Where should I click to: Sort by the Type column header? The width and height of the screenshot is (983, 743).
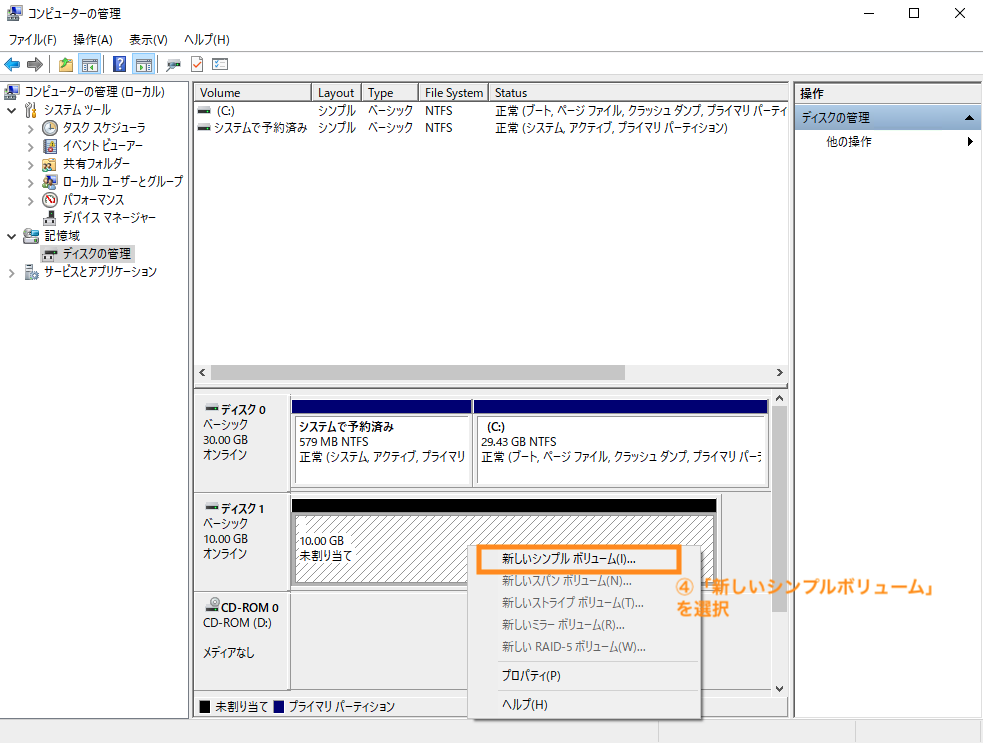390,92
